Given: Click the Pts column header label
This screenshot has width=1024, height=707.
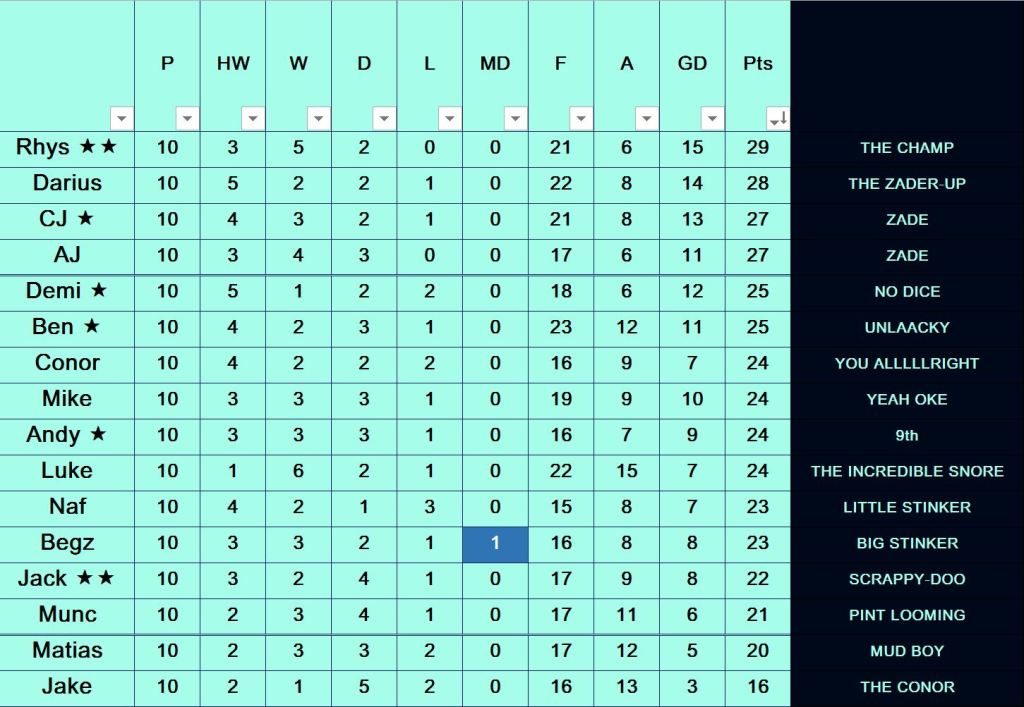Looking at the screenshot, I should [758, 64].
